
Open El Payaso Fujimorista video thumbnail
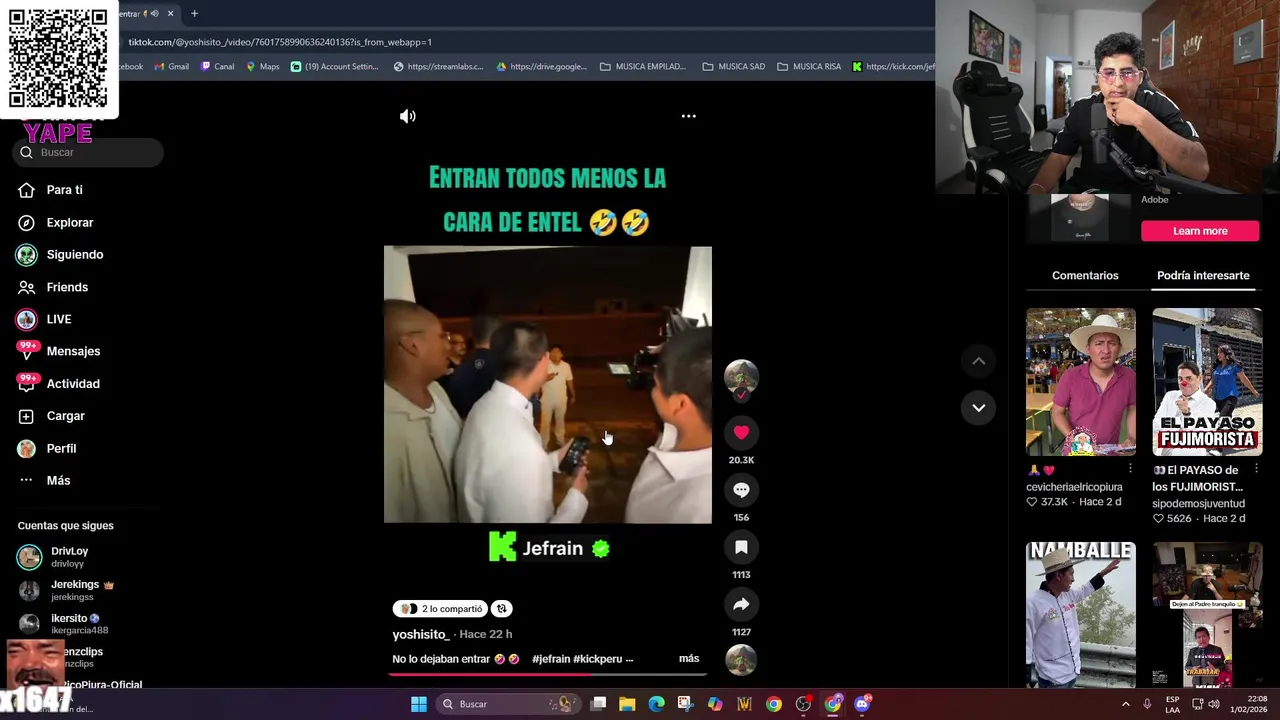pyautogui.click(x=1207, y=382)
